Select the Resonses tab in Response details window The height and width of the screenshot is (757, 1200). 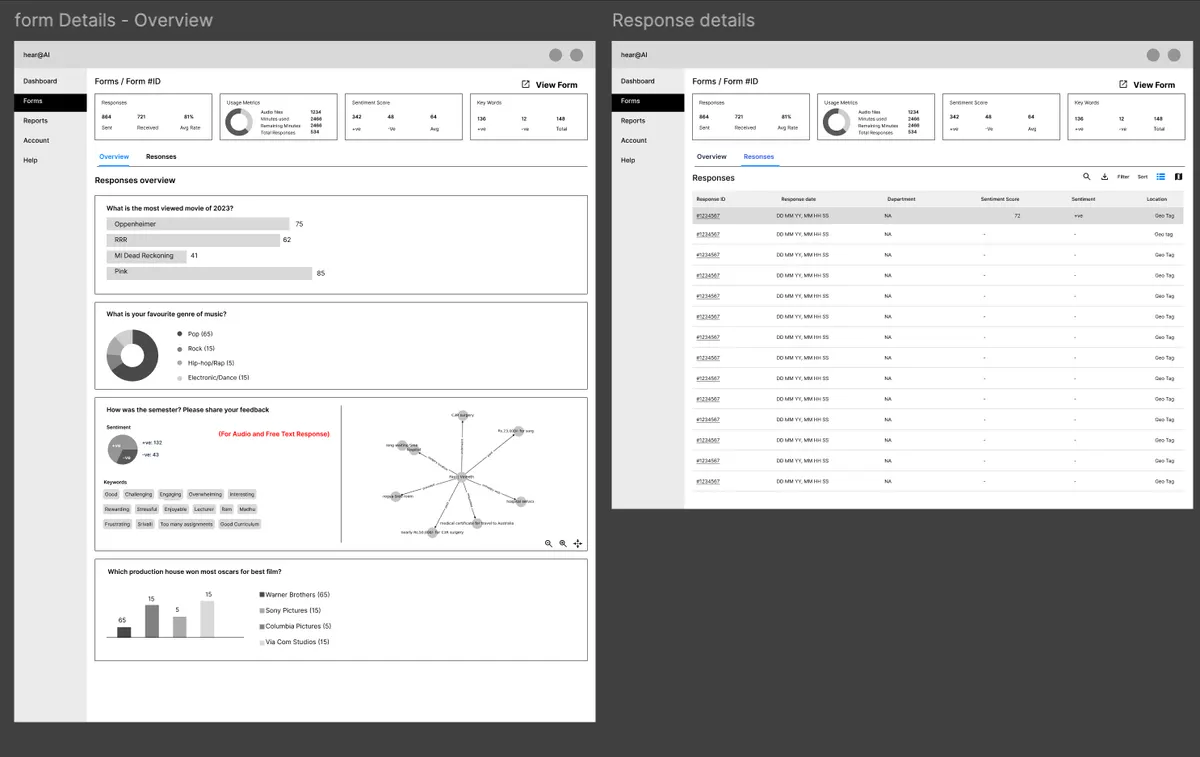tap(759, 157)
